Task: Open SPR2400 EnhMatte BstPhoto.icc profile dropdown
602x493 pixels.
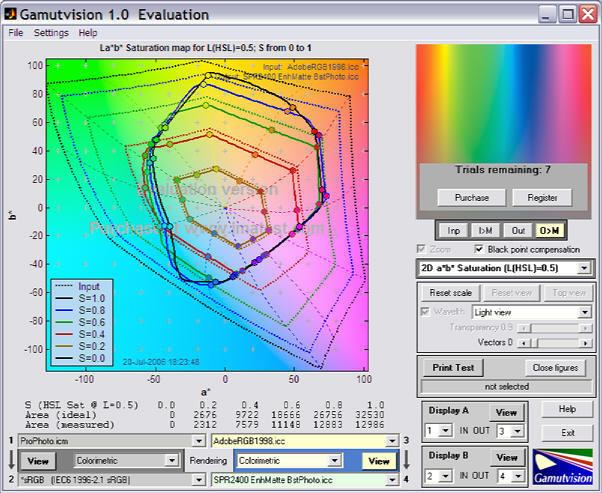Action: pos(305,480)
